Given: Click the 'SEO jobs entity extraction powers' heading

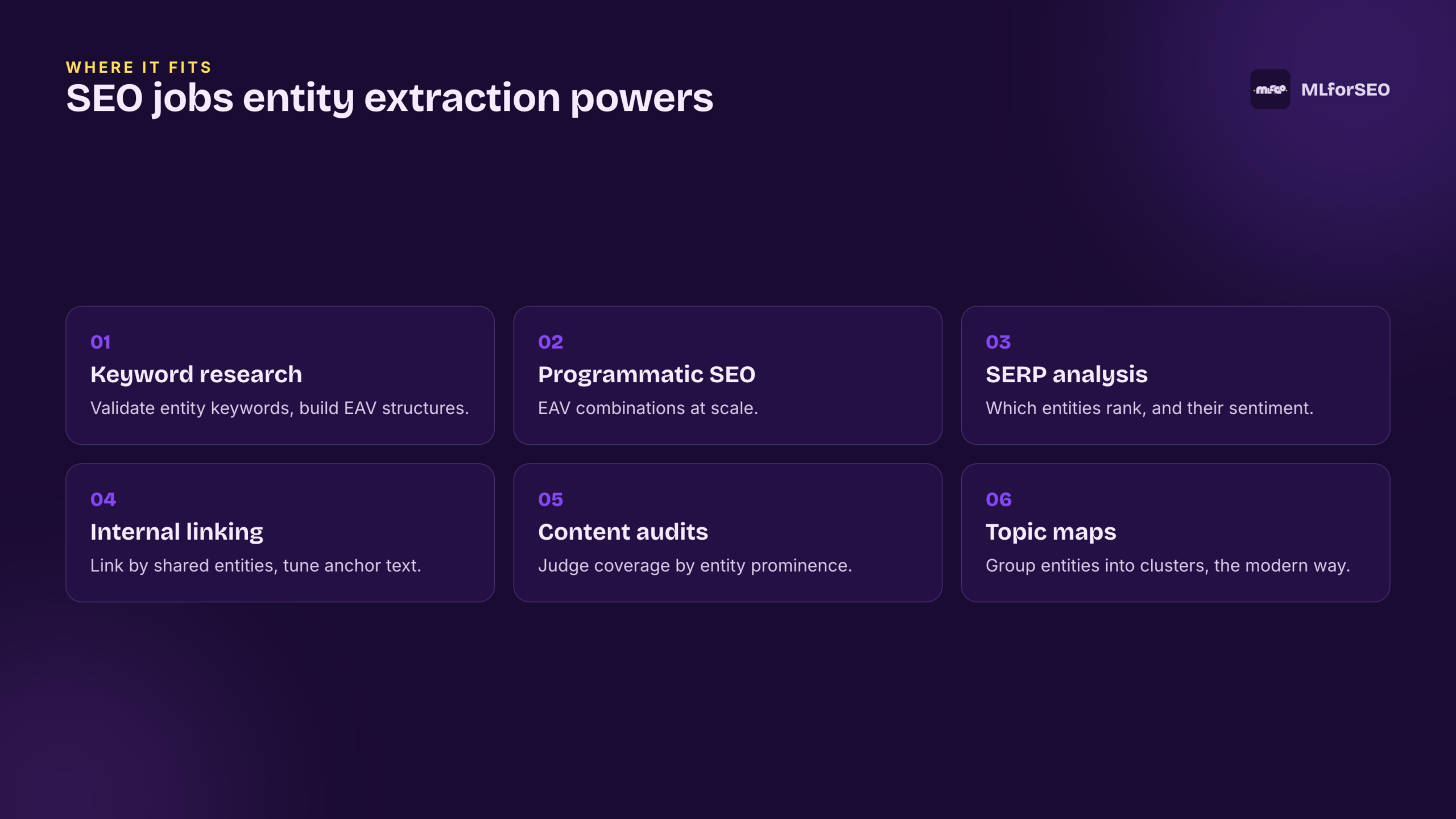Looking at the screenshot, I should [390, 98].
